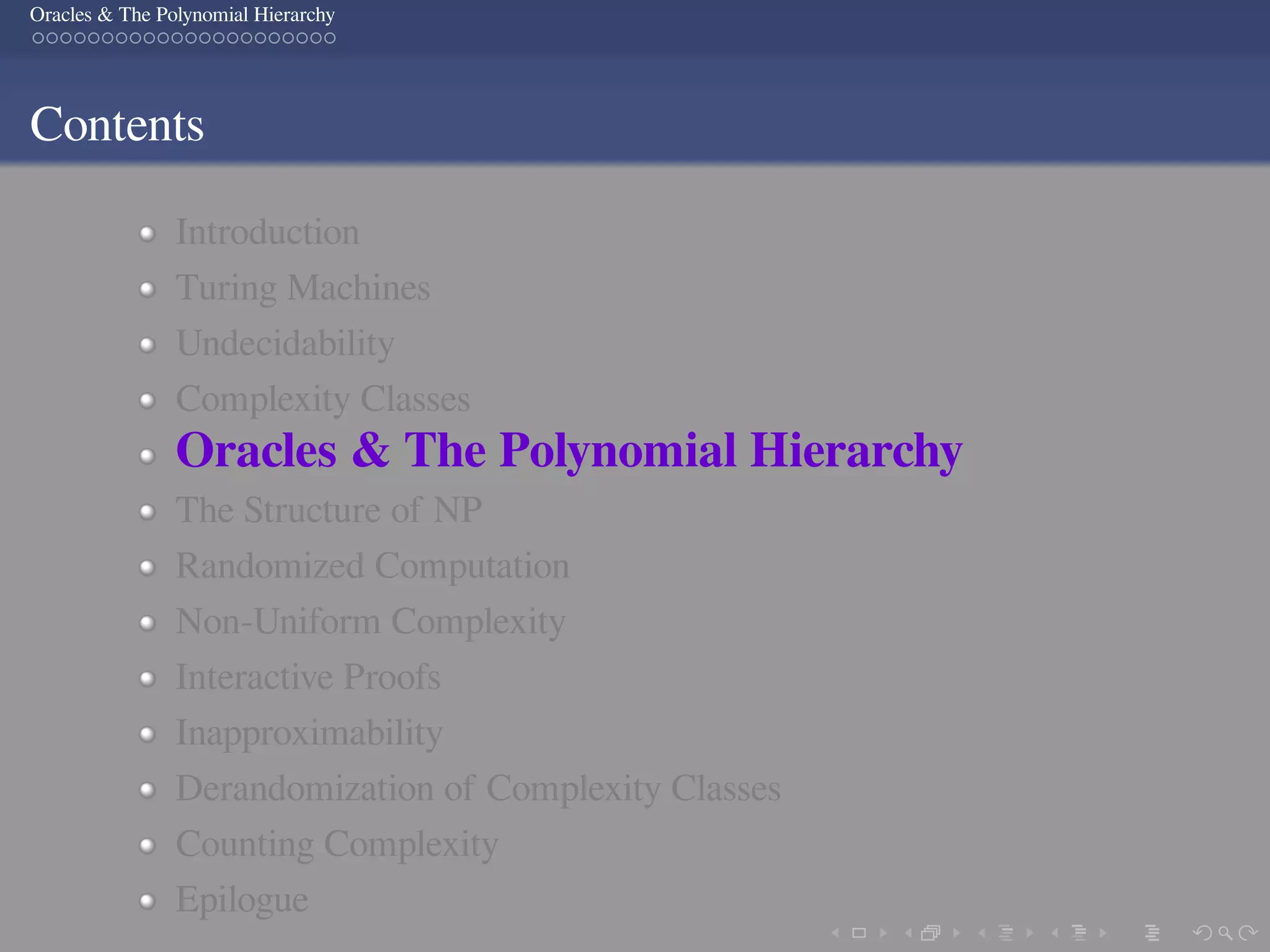
Task: Click the presentation outline icon
Action: click(1152, 933)
